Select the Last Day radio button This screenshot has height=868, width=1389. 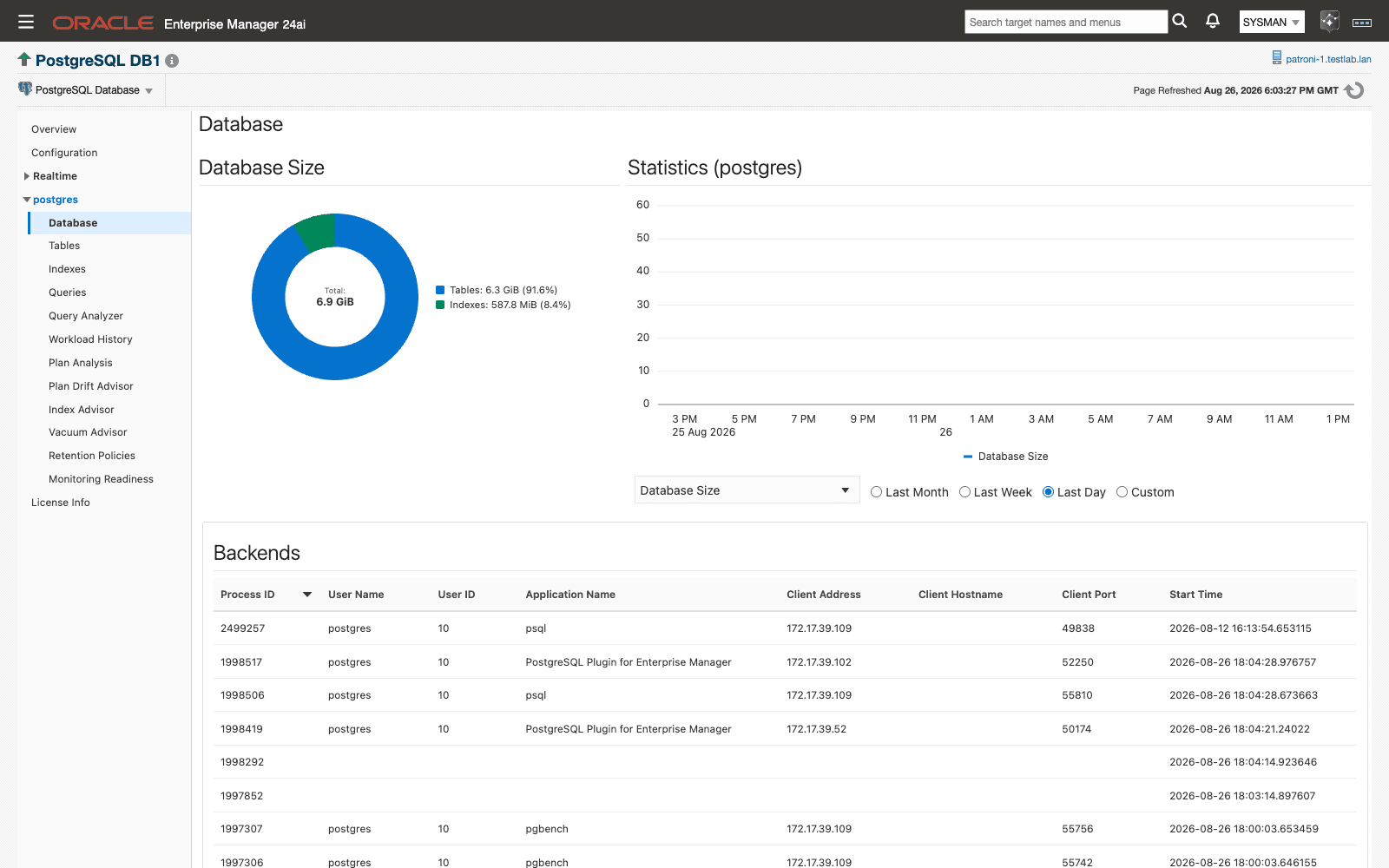(1048, 492)
